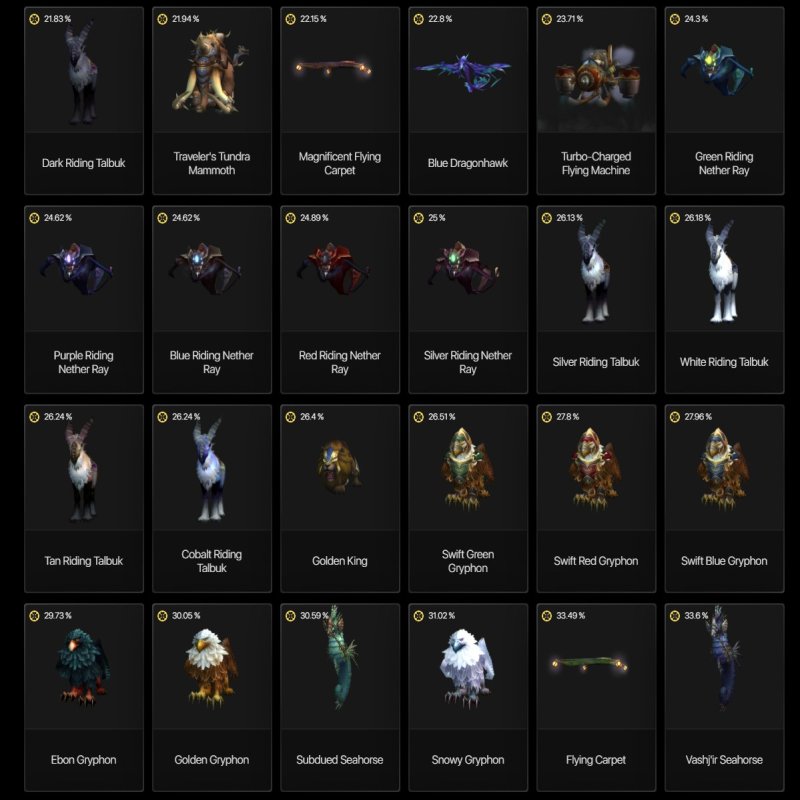Image resolution: width=800 pixels, height=800 pixels.
Task: Select the Subdued Seahorse mount image
Action: [340, 658]
